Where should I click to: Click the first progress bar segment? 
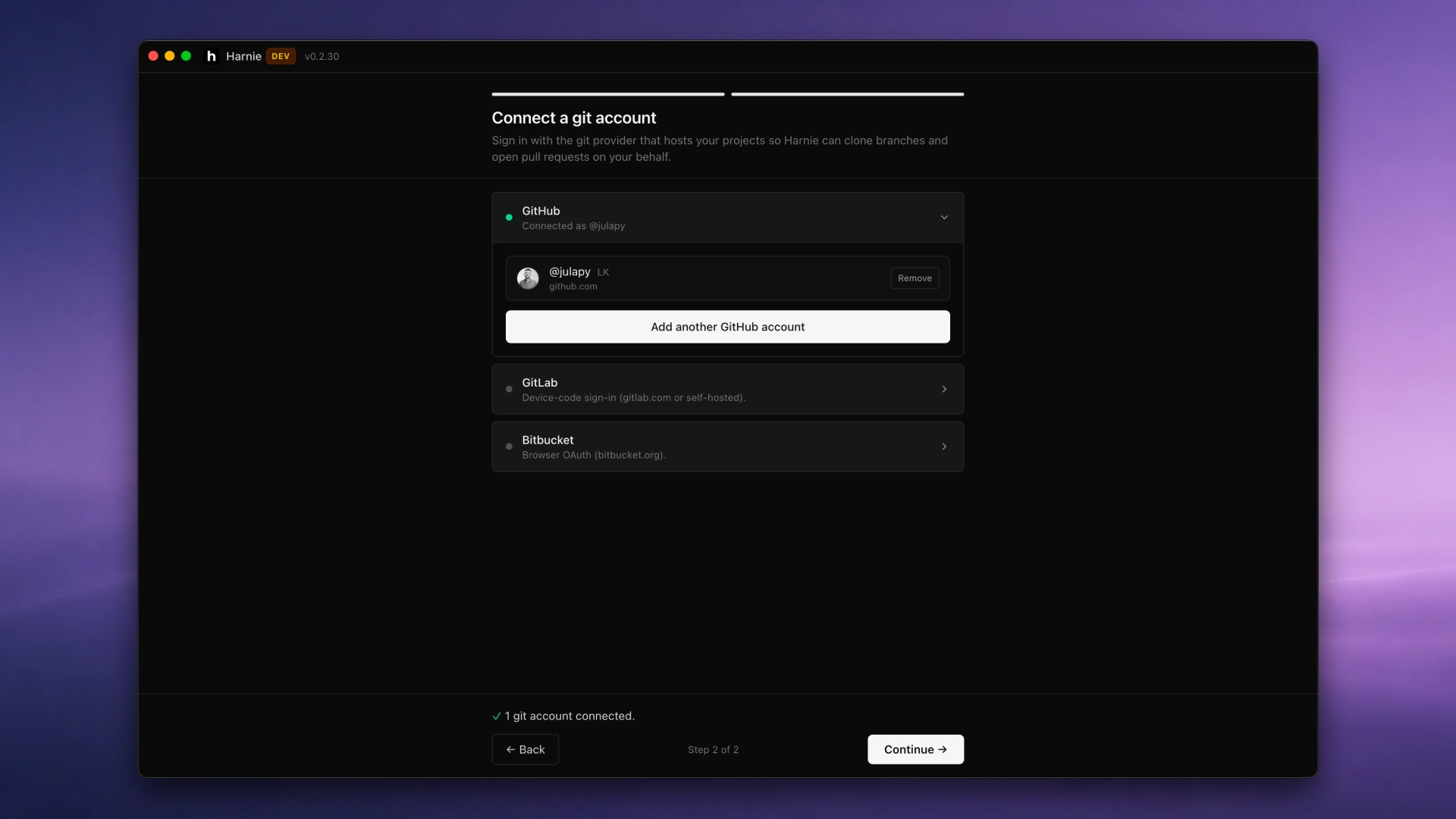coord(608,94)
